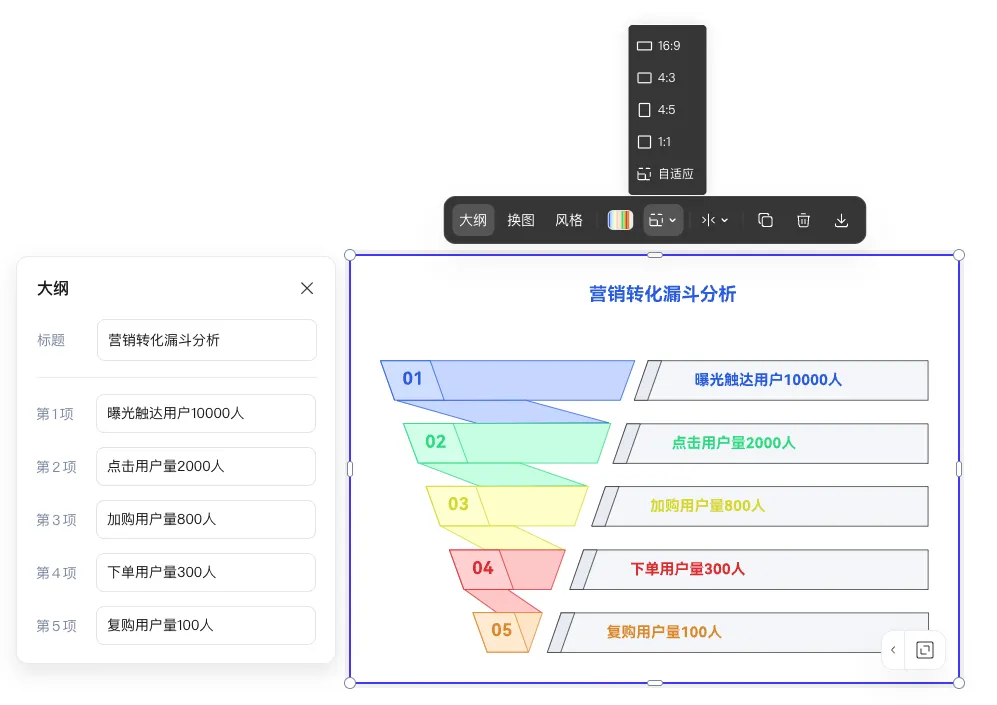Expand the aspect ratio dropdown

(x=663, y=220)
